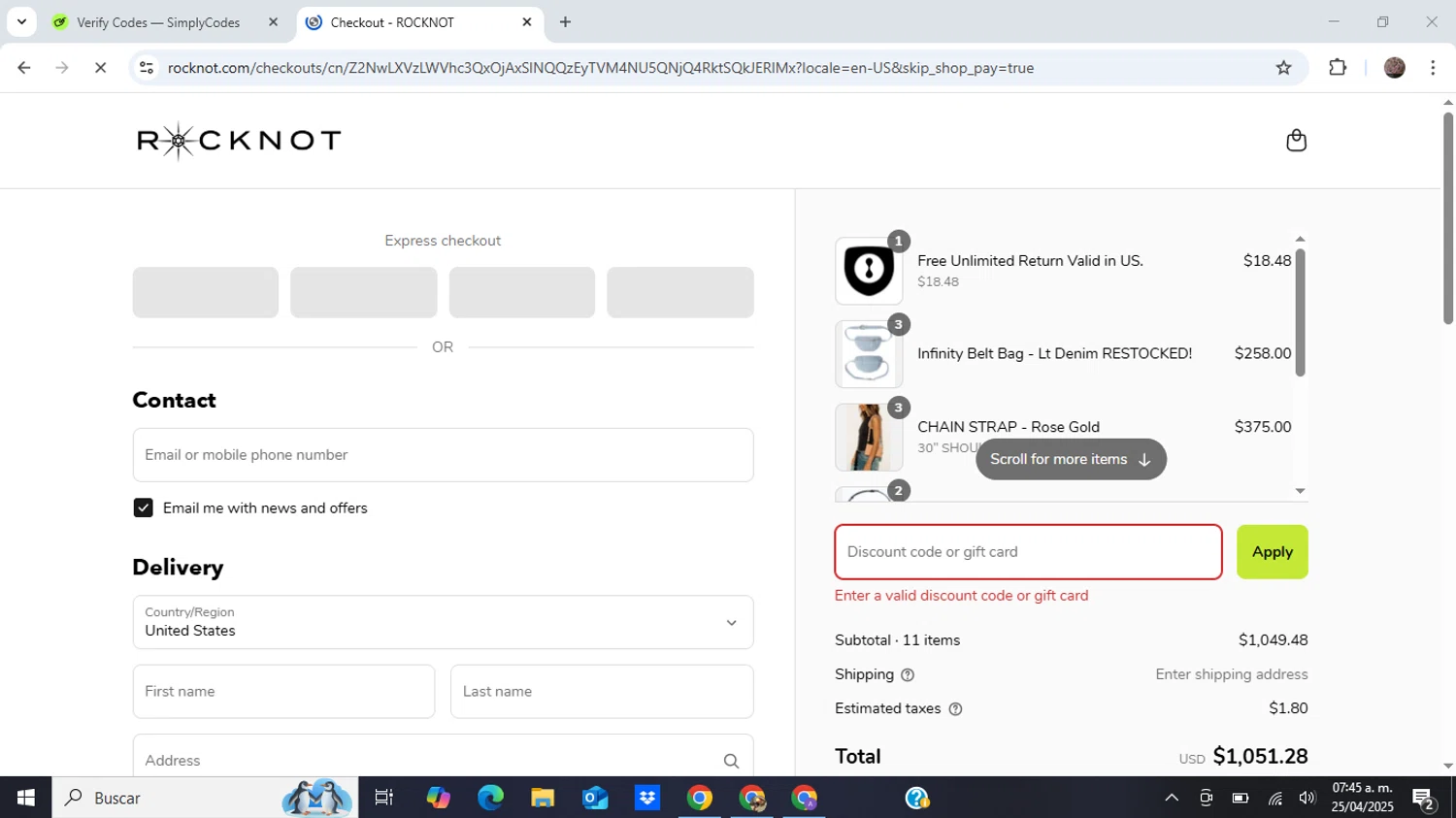Screen dimensions: 1456x818
Task: Close the Checkout - ROCKNOT tab
Action: 527,21
